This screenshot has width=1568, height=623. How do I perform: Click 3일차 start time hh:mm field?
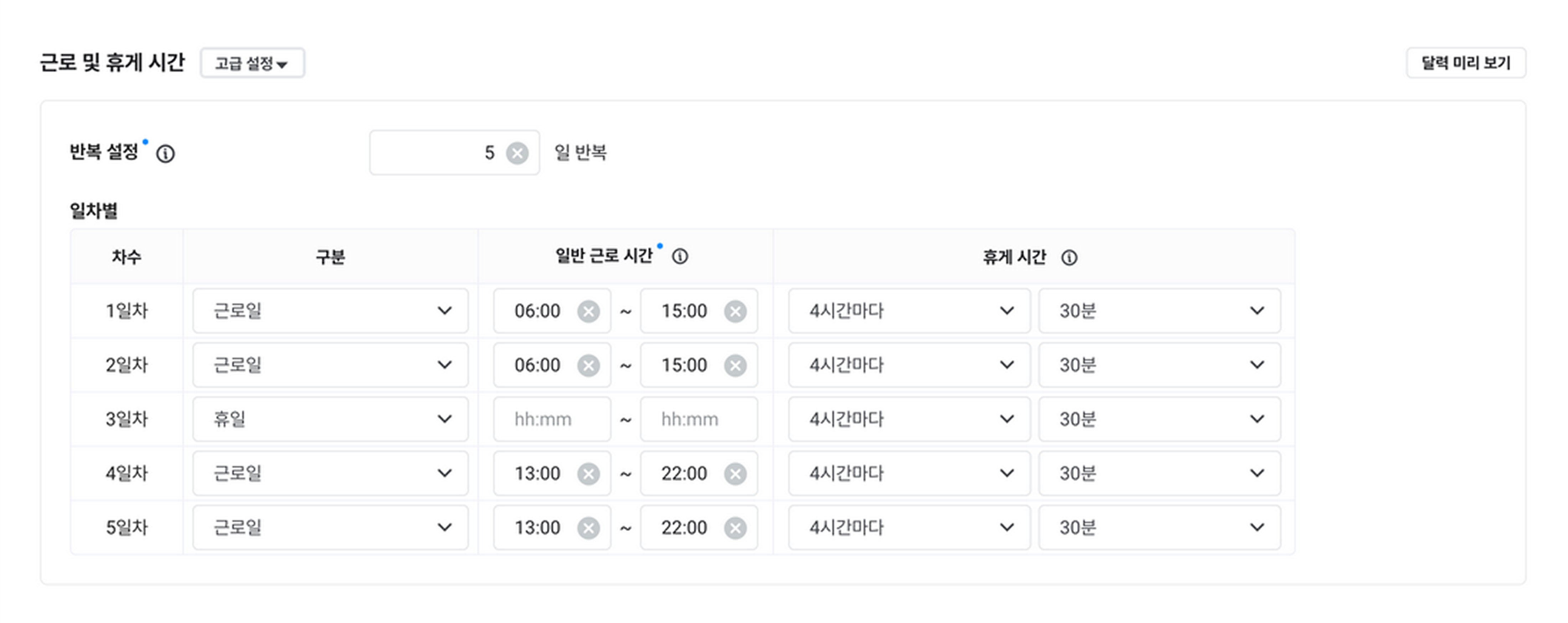point(552,419)
